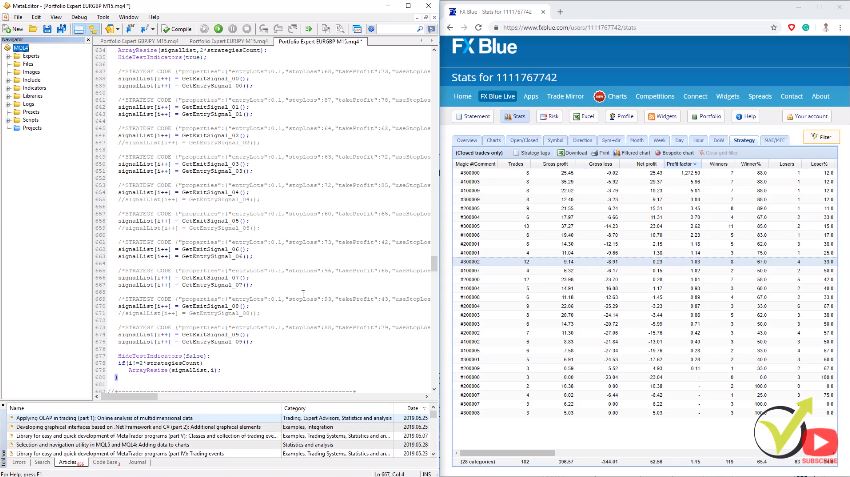
Task: Click the Help button on FX Blue
Action: tap(745, 116)
